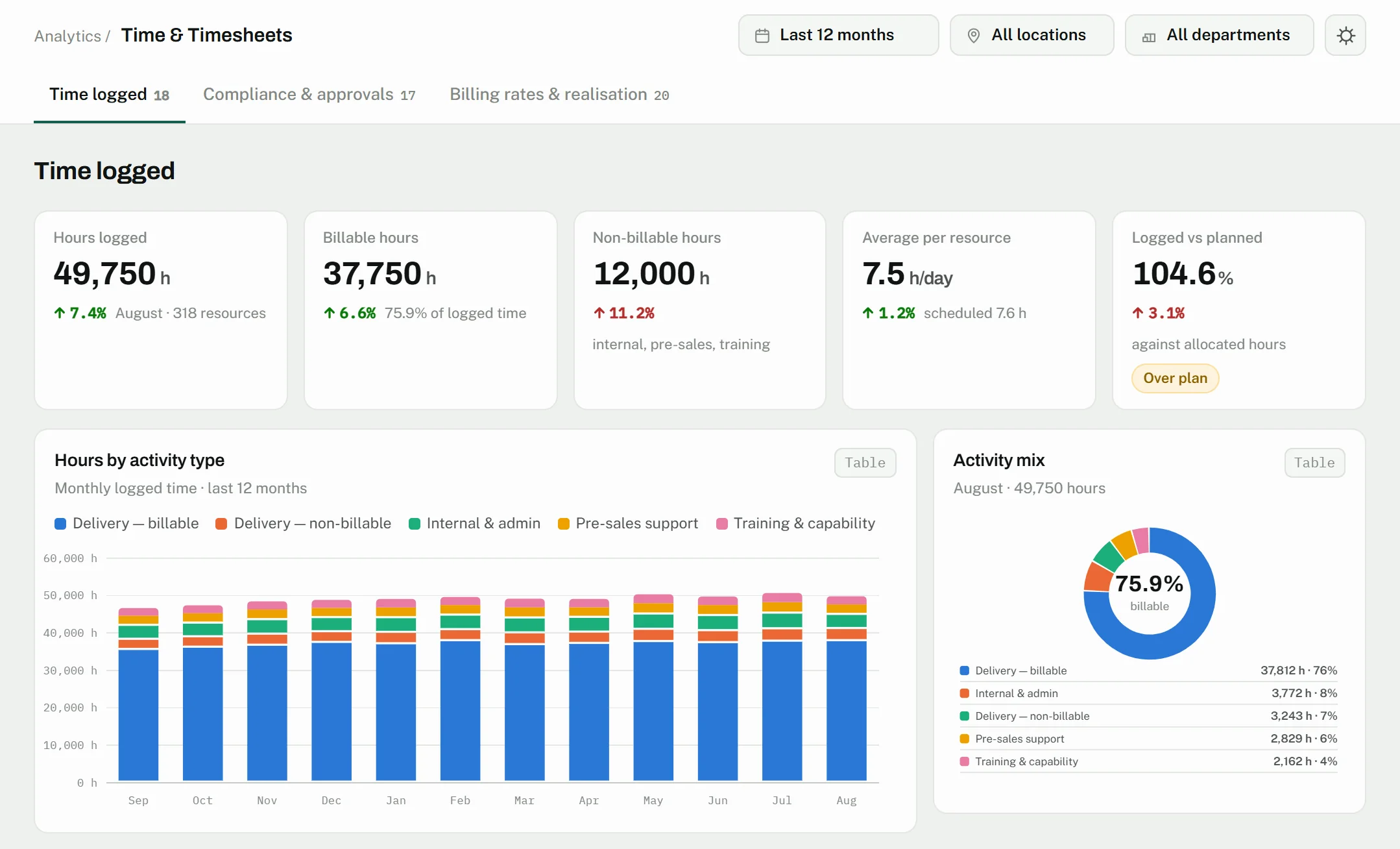Select Internal & admin row in Activity mix
Screen dimensions: 1400x849
1148,693
